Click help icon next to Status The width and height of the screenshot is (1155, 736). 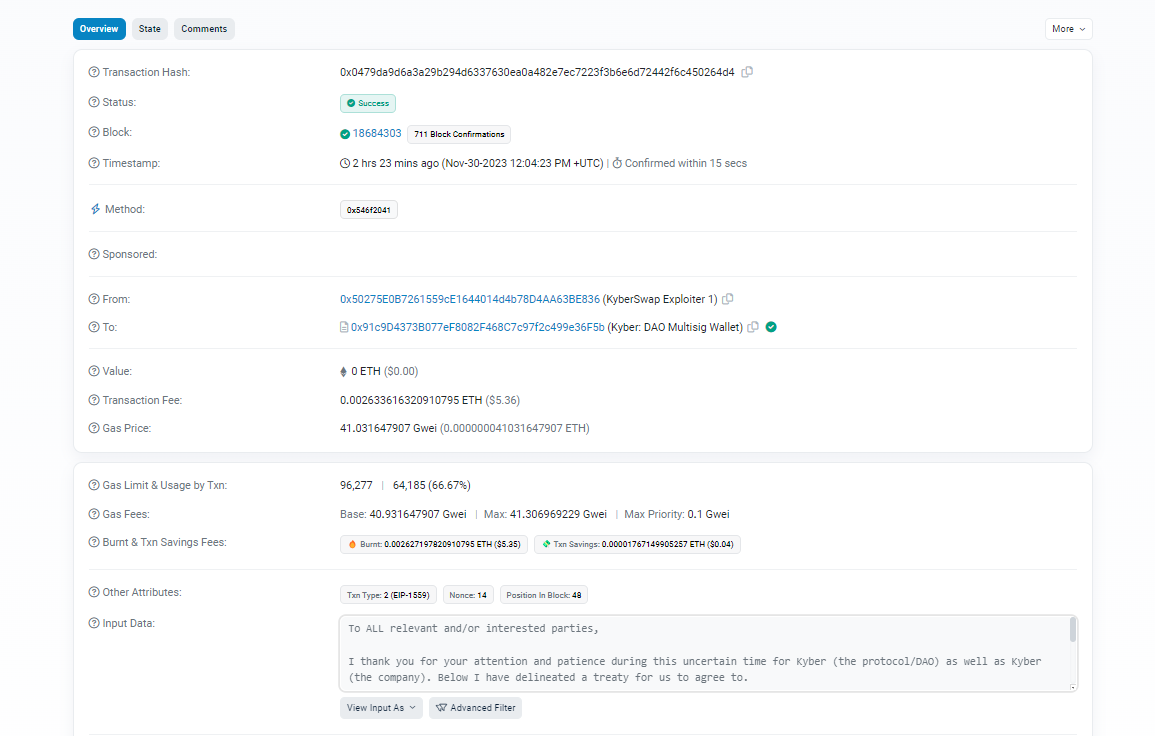pos(94,102)
